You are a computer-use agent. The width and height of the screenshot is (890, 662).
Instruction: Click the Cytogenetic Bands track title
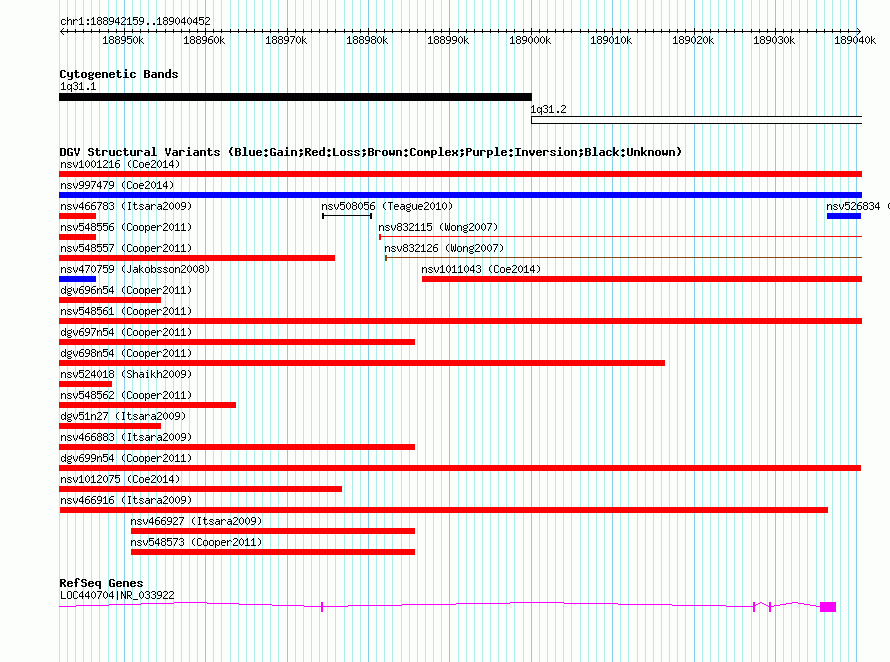[119, 74]
